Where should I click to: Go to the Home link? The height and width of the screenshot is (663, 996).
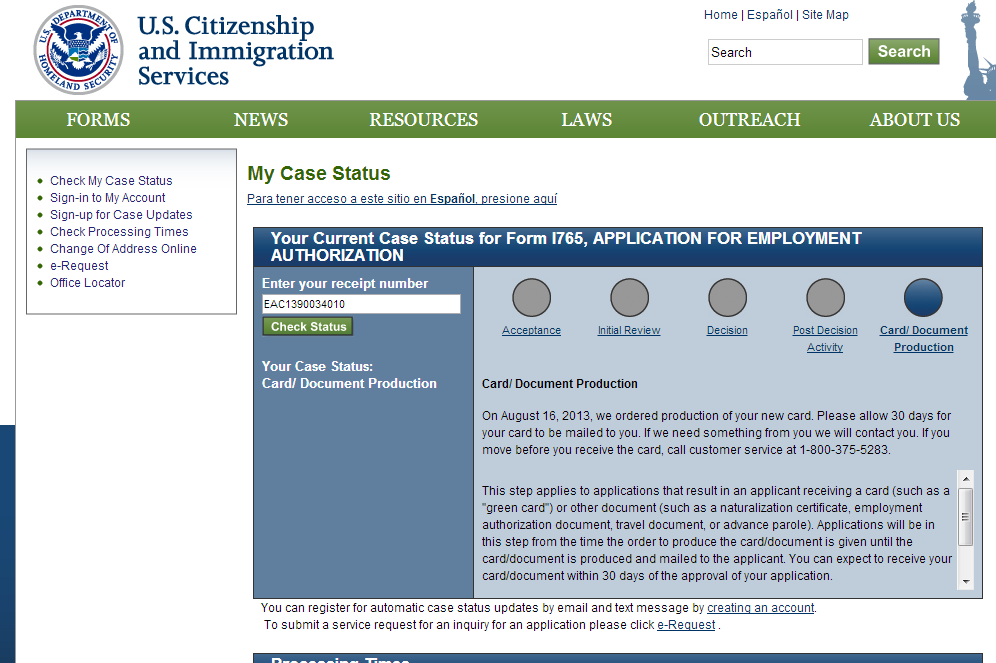[720, 15]
